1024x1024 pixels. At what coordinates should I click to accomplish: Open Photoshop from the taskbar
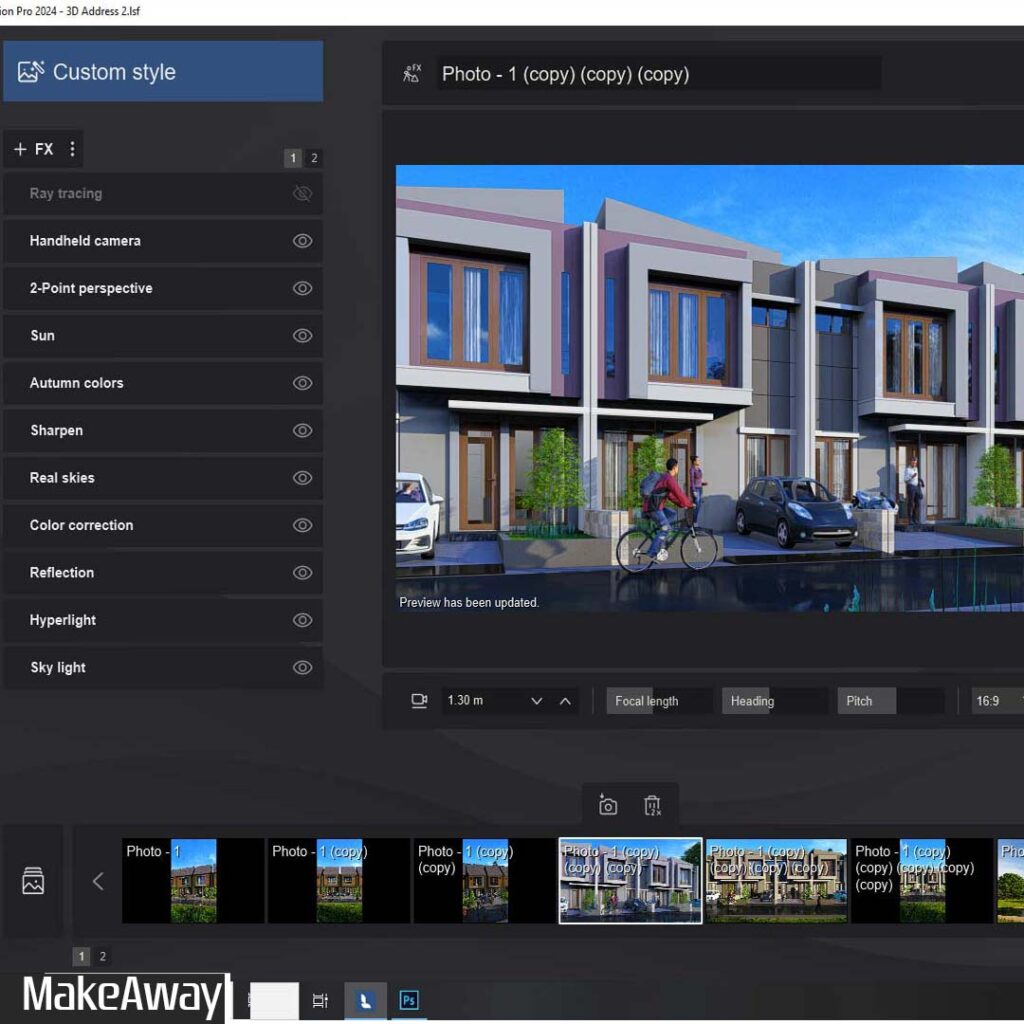tap(408, 1000)
